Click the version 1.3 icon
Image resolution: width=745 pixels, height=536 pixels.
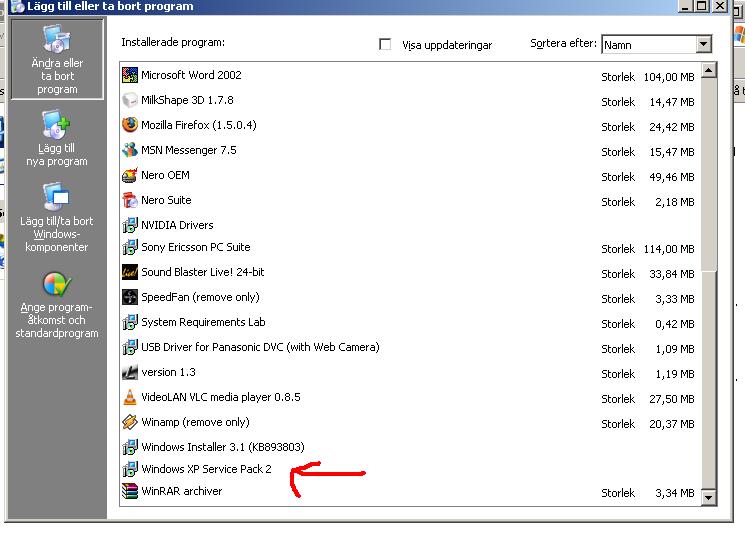click(x=130, y=372)
